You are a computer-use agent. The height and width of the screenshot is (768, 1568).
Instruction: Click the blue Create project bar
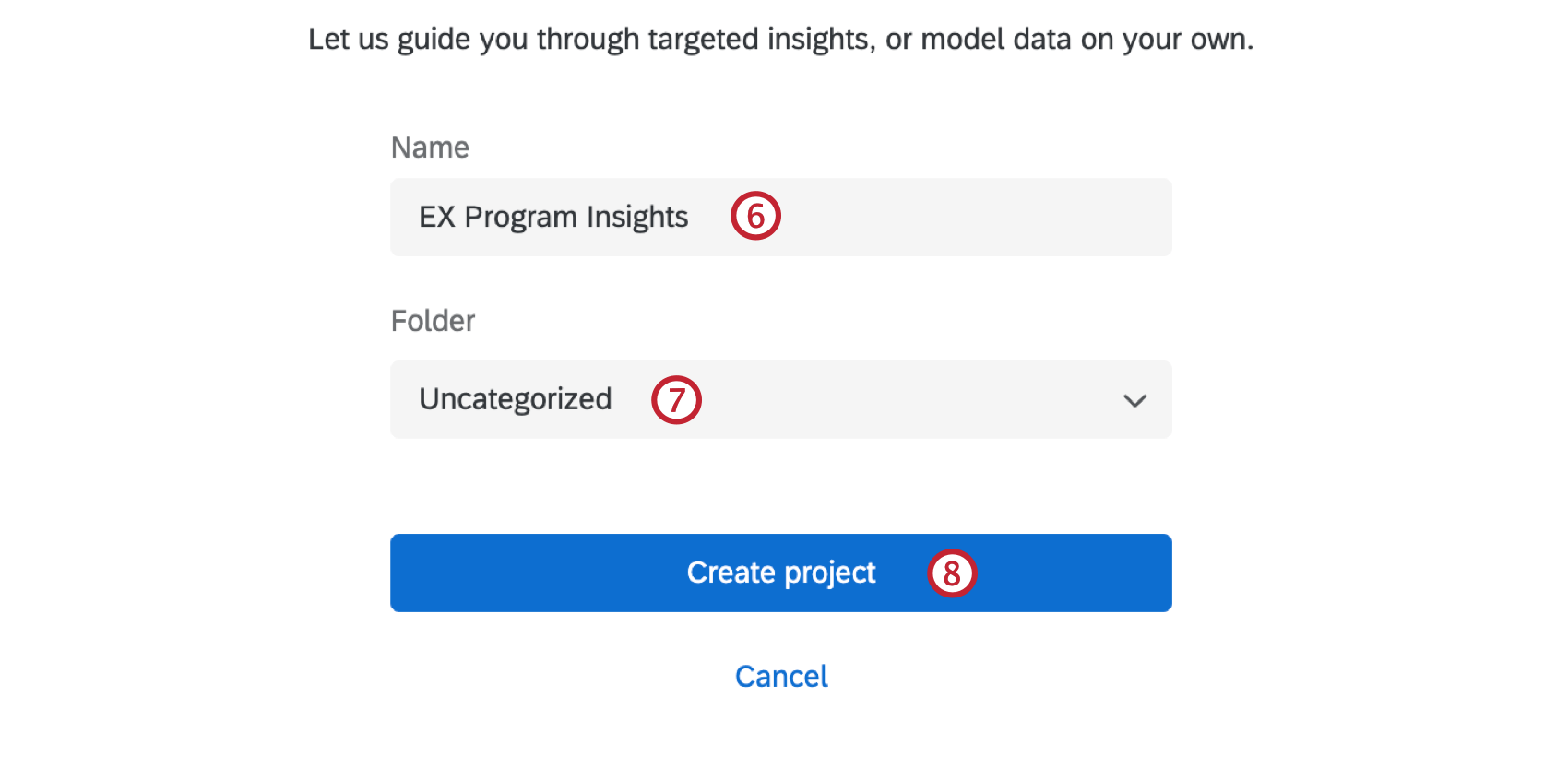pos(780,573)
